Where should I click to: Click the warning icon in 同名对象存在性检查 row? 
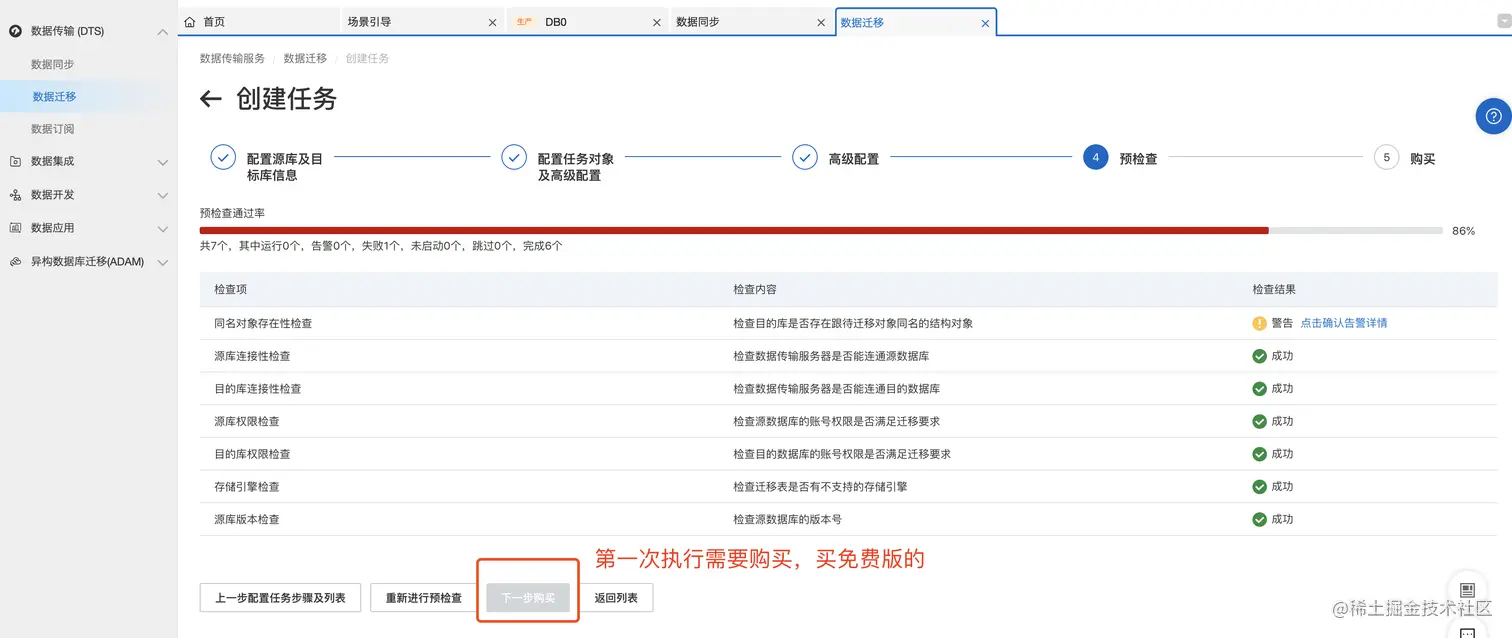tap(1259, 323)
